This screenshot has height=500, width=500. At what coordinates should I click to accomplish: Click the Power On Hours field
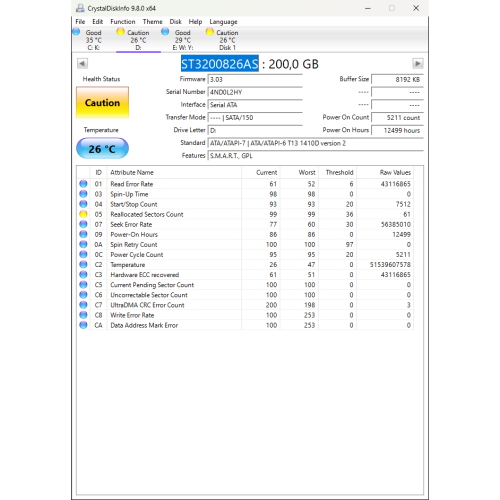coord(397,130)
